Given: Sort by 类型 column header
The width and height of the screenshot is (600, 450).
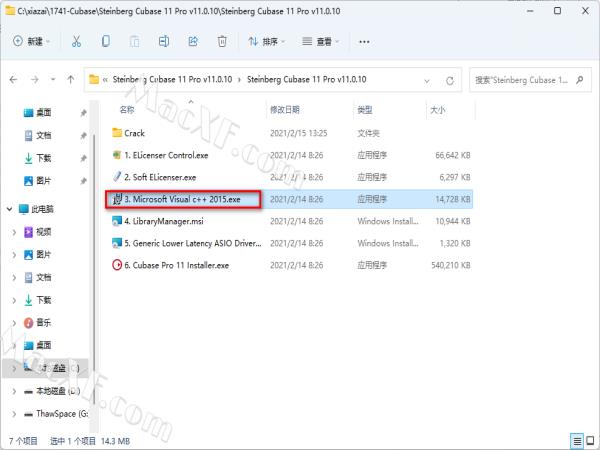Looking at the screenshot, I should pos(365,110).
